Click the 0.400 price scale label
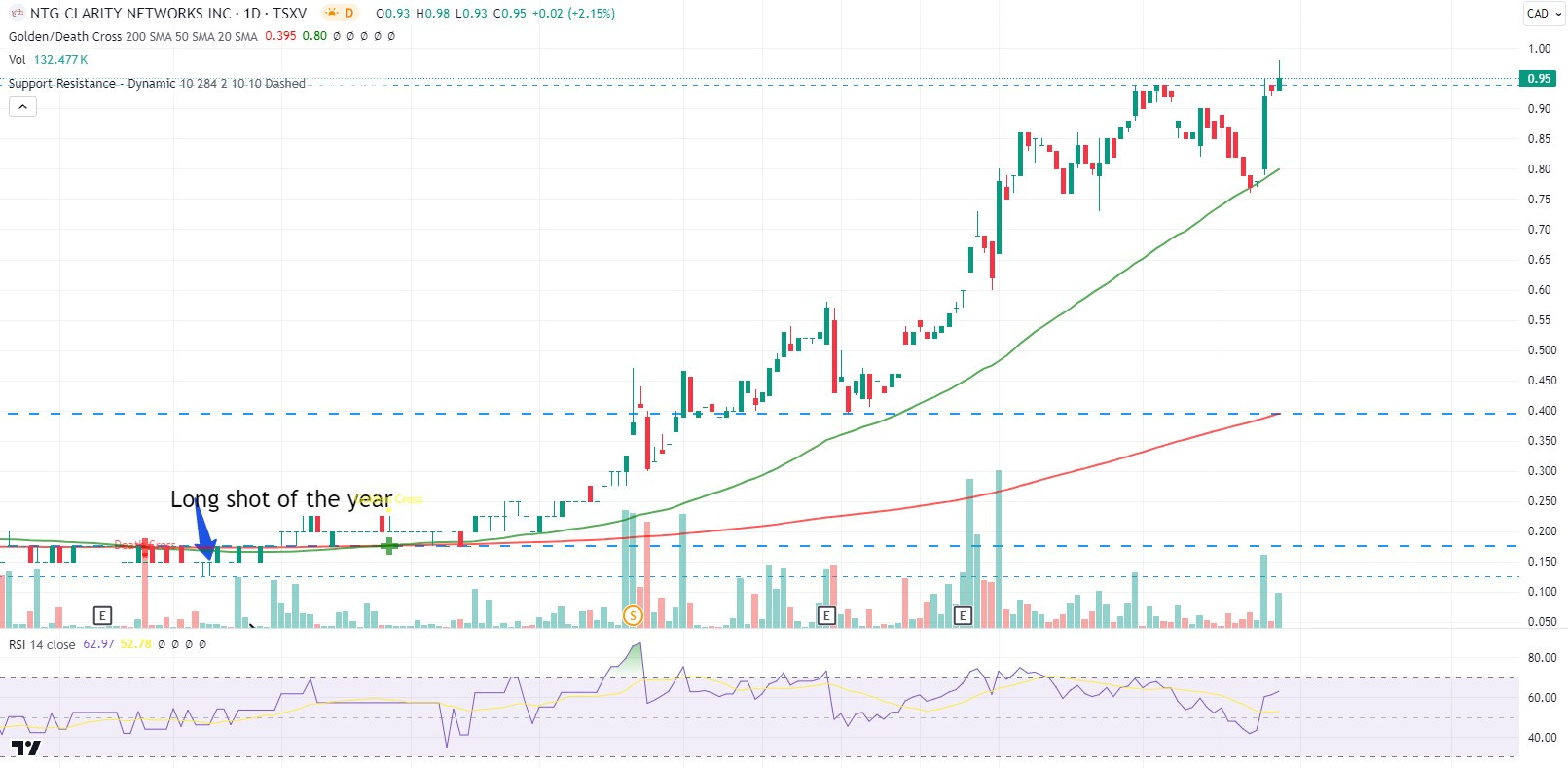This screenshot has height=768, width=1568. 1542,410
